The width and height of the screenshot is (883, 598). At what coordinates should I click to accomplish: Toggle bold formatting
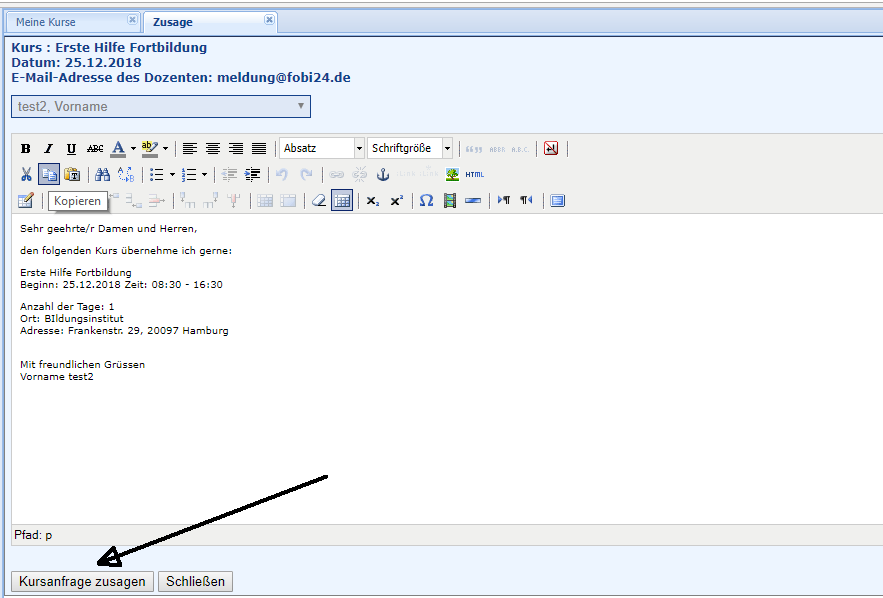26,148
